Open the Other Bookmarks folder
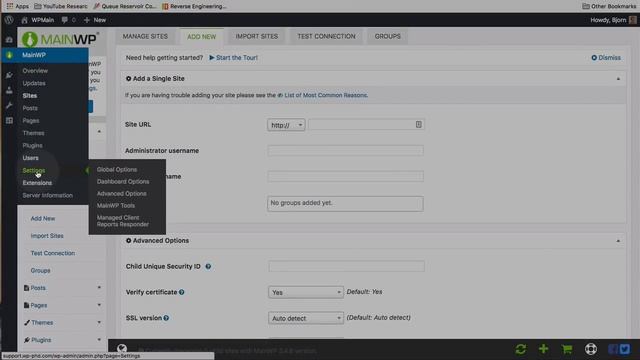This screenshot has height=360, width=640. click(x=609, y=6)
